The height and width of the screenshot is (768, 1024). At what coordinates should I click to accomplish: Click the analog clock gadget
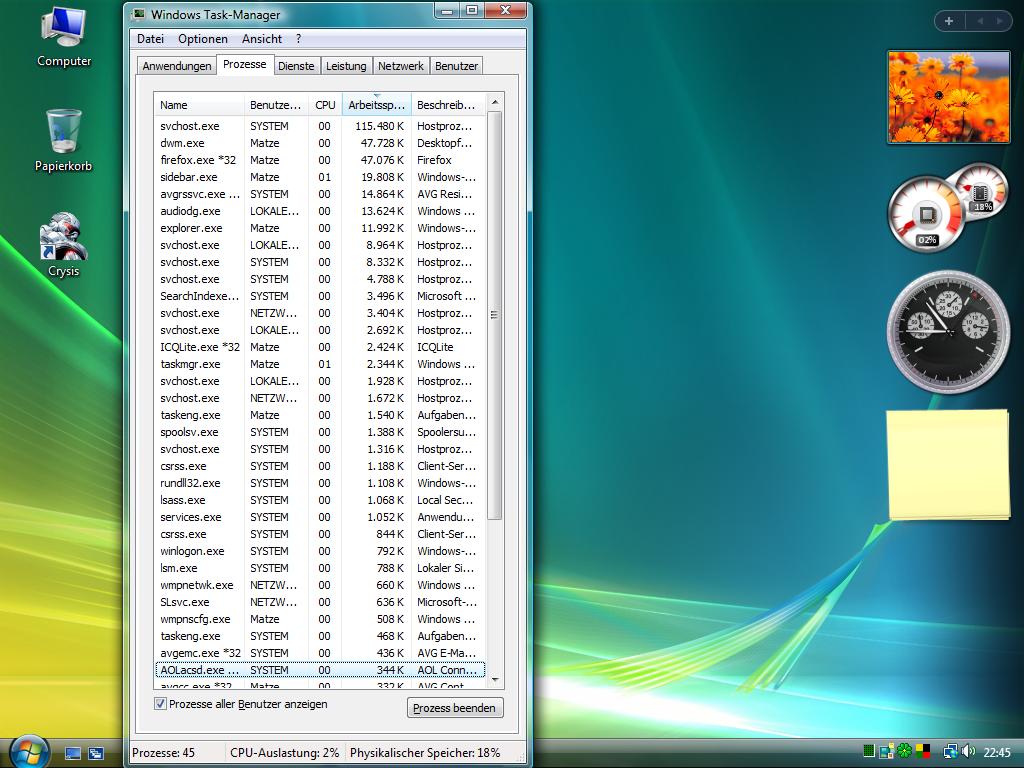click(948, 332)
